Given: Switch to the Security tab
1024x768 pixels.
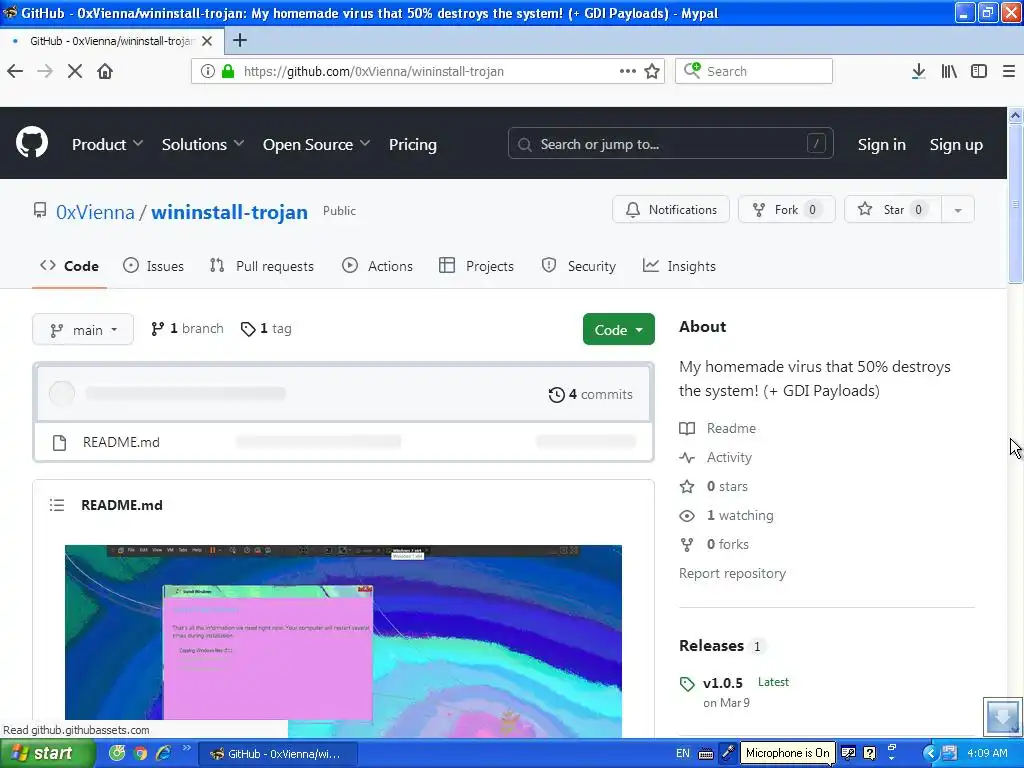Looking at the screenshot, I should coord(579,266).
